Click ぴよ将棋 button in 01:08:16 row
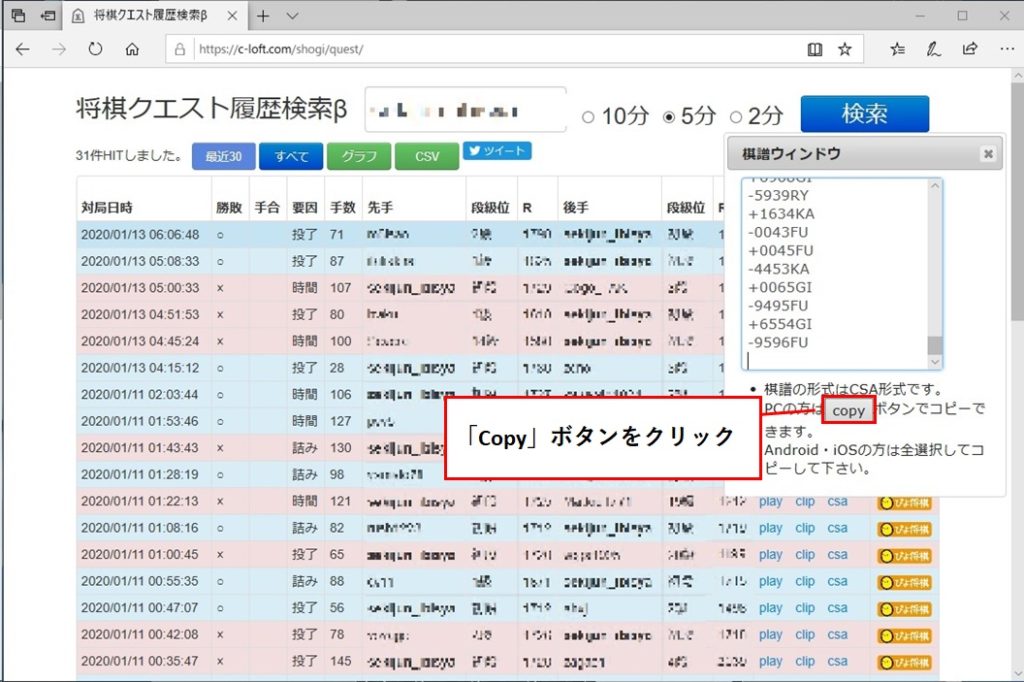 point(905,529)
